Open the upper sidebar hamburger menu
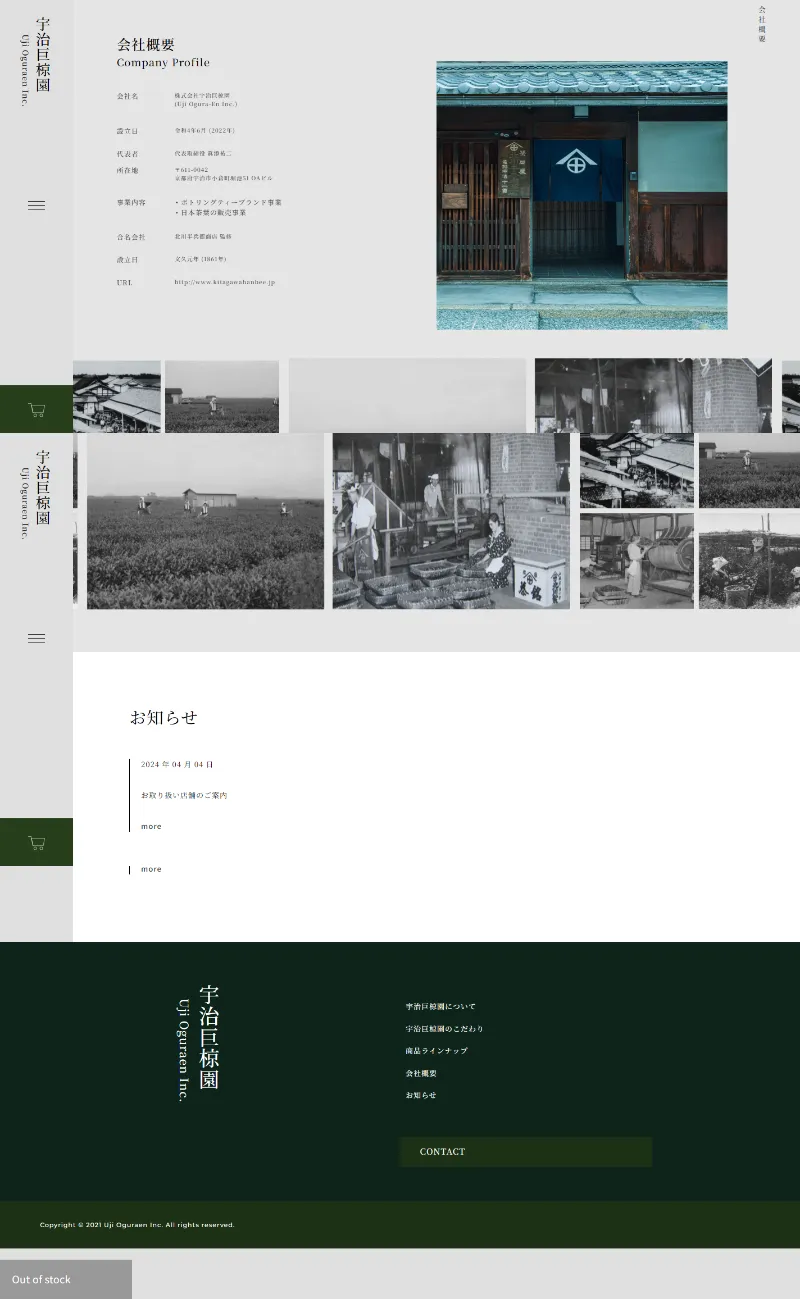Screen dimensions: 800x1299 (x=36, y=205)
